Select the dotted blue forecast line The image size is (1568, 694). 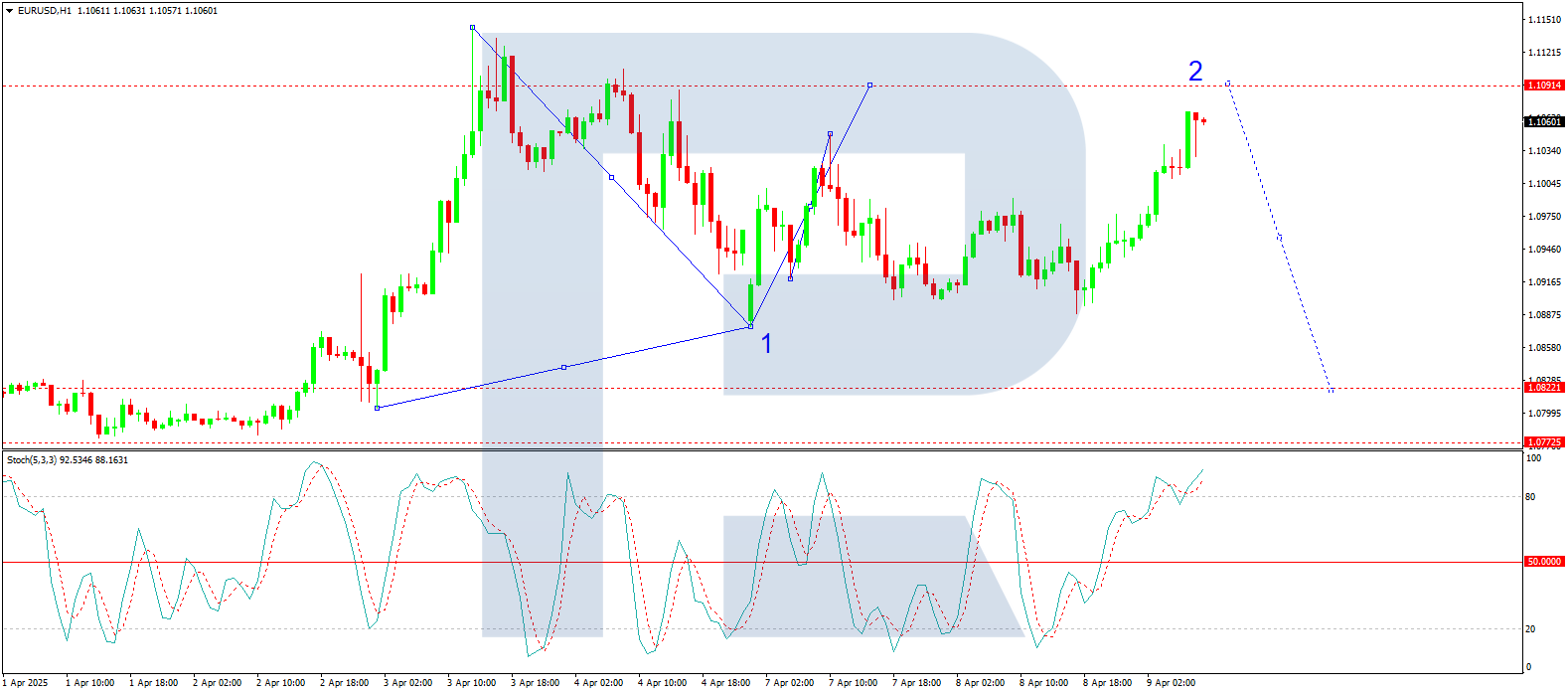coord(1280,237)
